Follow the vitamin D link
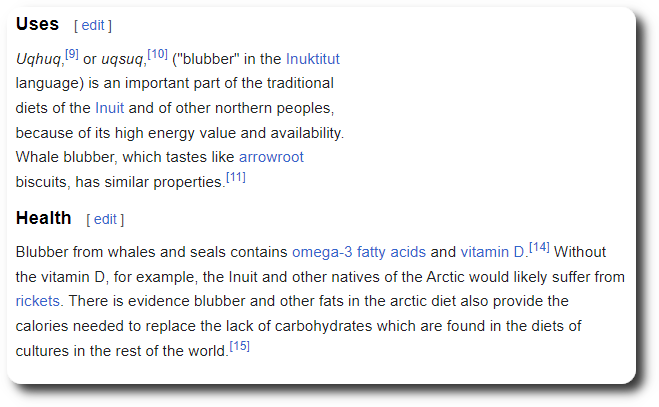This screenshot has width=659, height=407. [x=492, y=252]
